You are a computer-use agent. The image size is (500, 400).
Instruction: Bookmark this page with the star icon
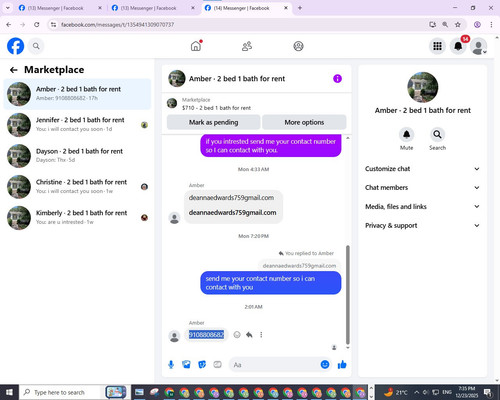[x=458, y=24]
